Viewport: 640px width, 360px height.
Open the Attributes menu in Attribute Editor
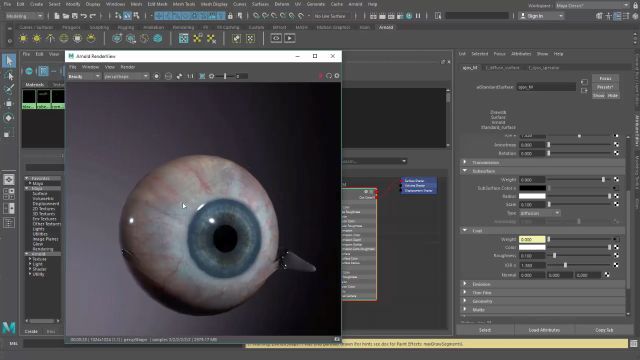pos(521,54)
